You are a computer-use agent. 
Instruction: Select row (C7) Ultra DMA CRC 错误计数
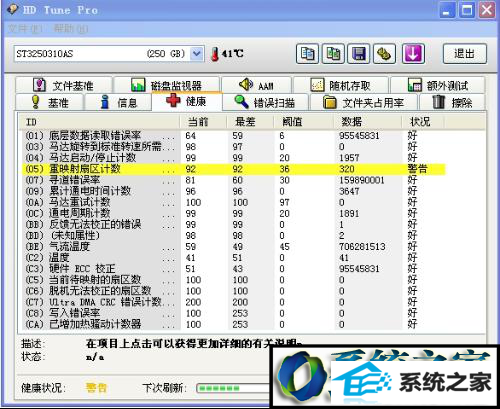click(233, 302)
